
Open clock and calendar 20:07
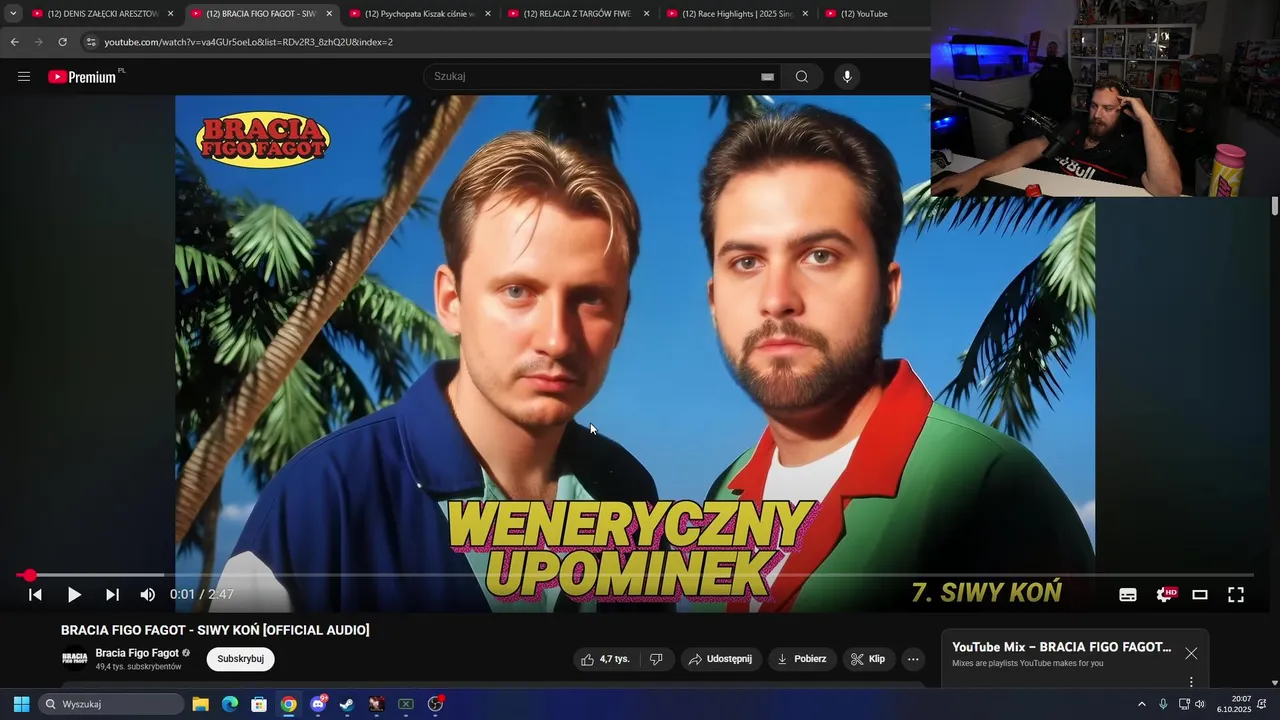click(1234, 704)
